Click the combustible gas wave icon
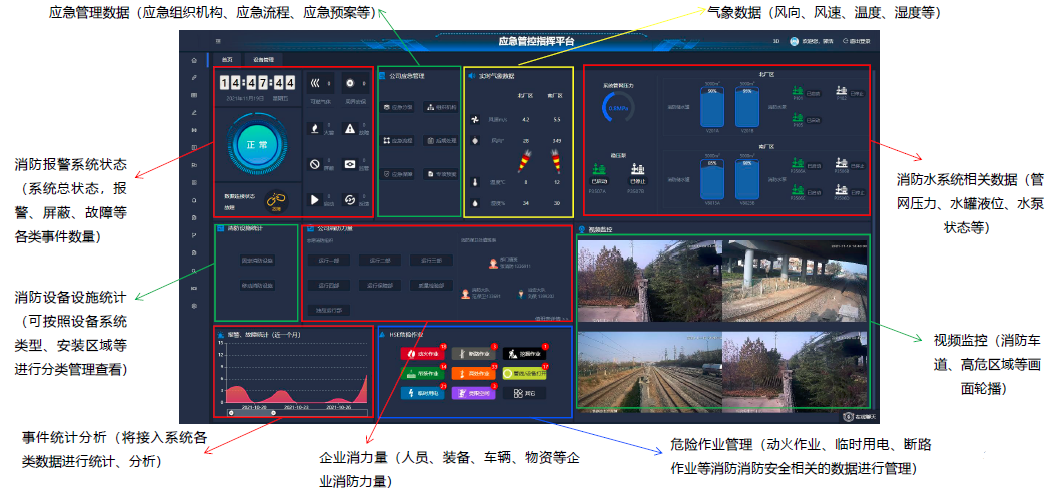This screenshot has height=494, width=1057. click(316, 83)
